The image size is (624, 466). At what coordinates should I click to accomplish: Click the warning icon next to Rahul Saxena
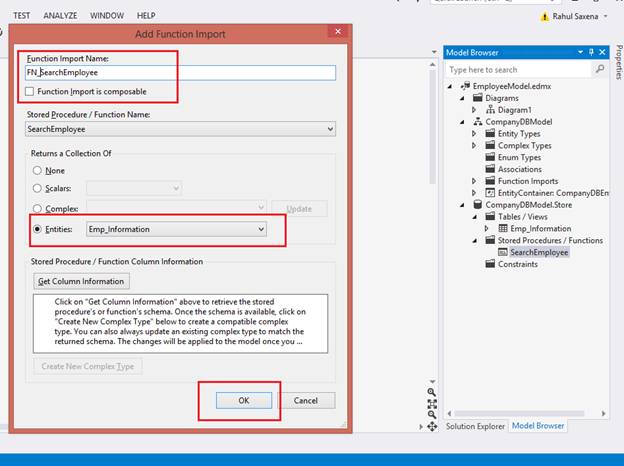544,17
